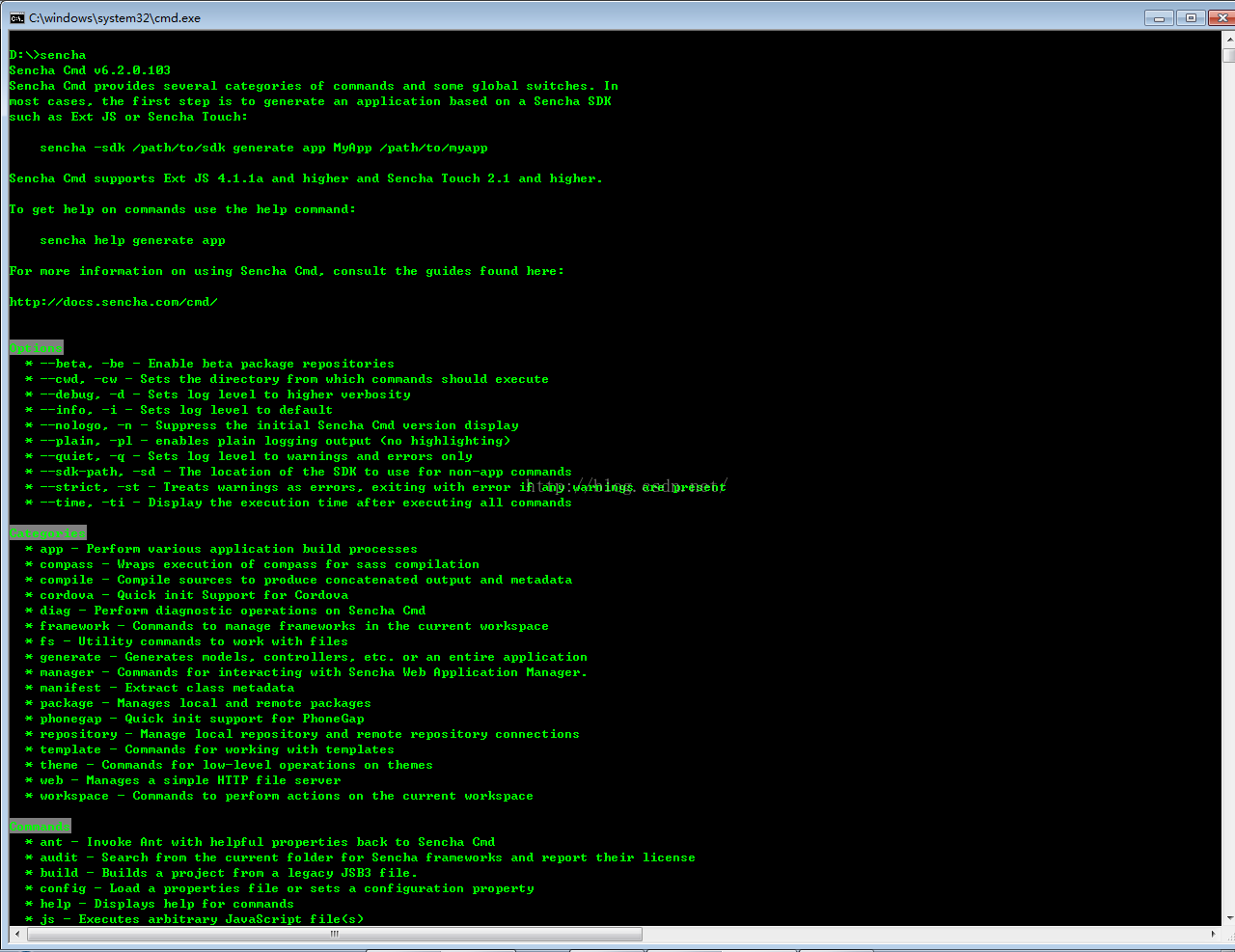Click the '--beta, -be' option line
The image size is (1235, 952).
(x=209, y=364)
